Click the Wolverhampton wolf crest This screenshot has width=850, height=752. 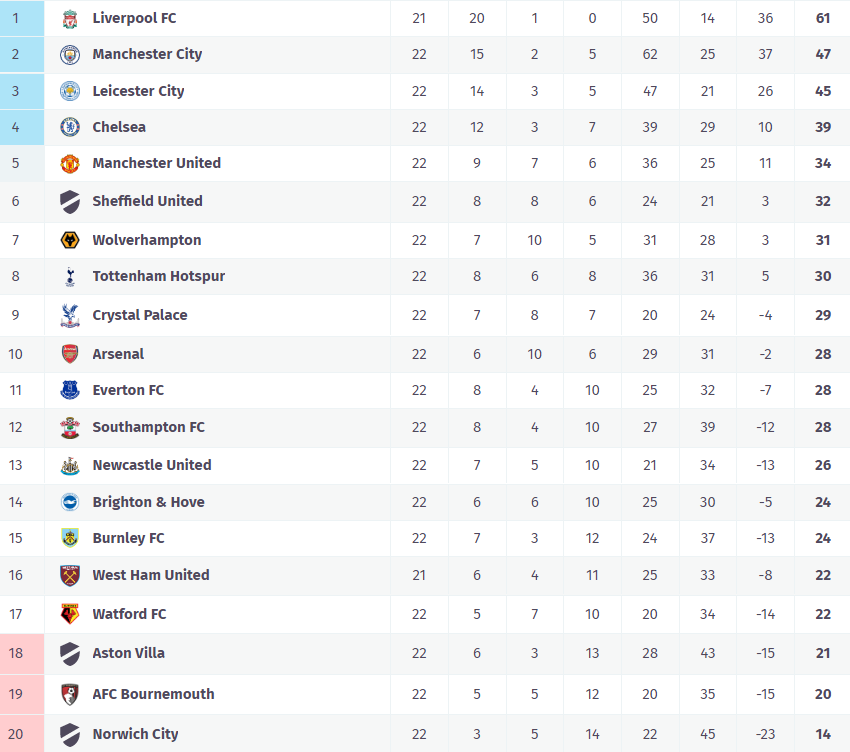tap(69, 240)
